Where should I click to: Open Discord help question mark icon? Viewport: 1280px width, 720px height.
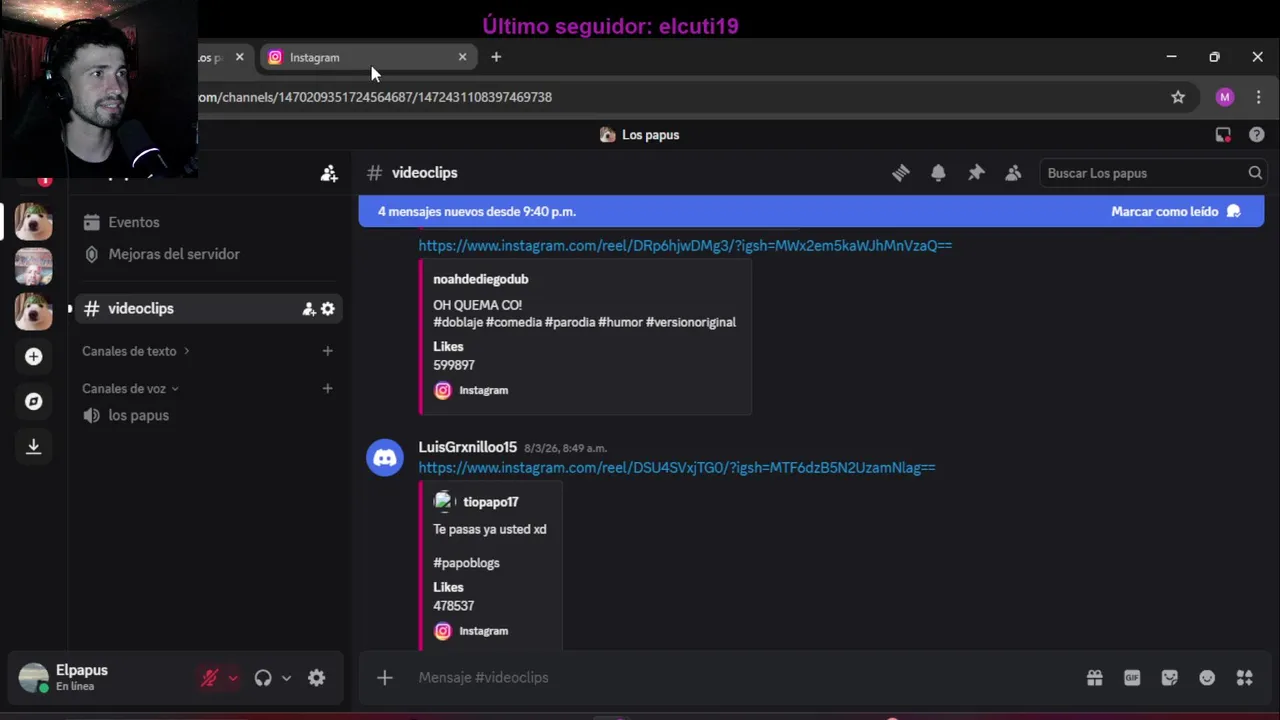(1257, 135)
